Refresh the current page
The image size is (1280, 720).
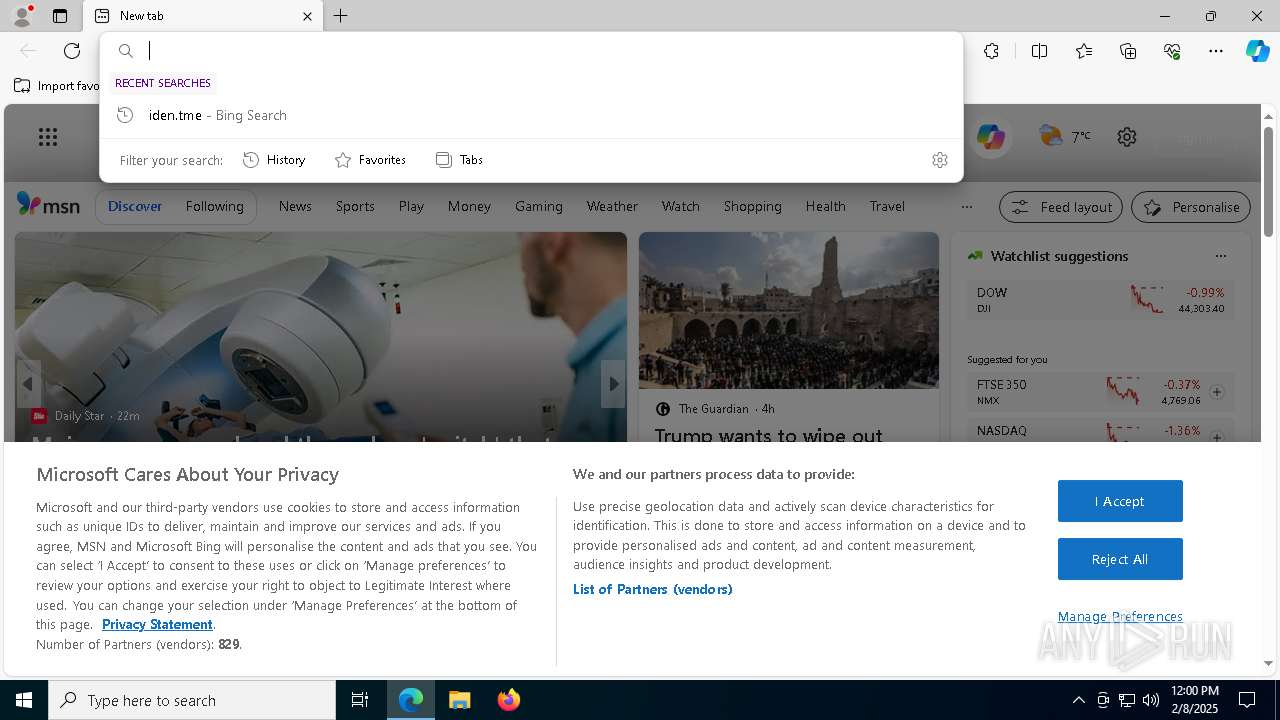click(x=72, y=51)
